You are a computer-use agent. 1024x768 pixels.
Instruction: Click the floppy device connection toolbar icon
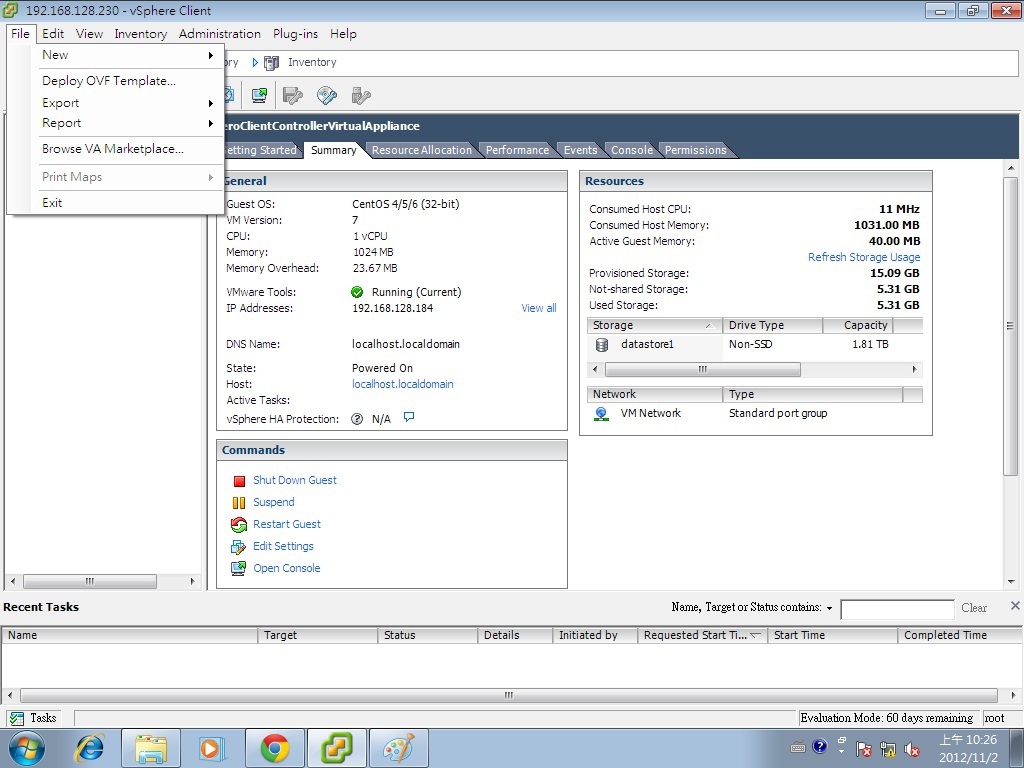(x=293, y=96)
